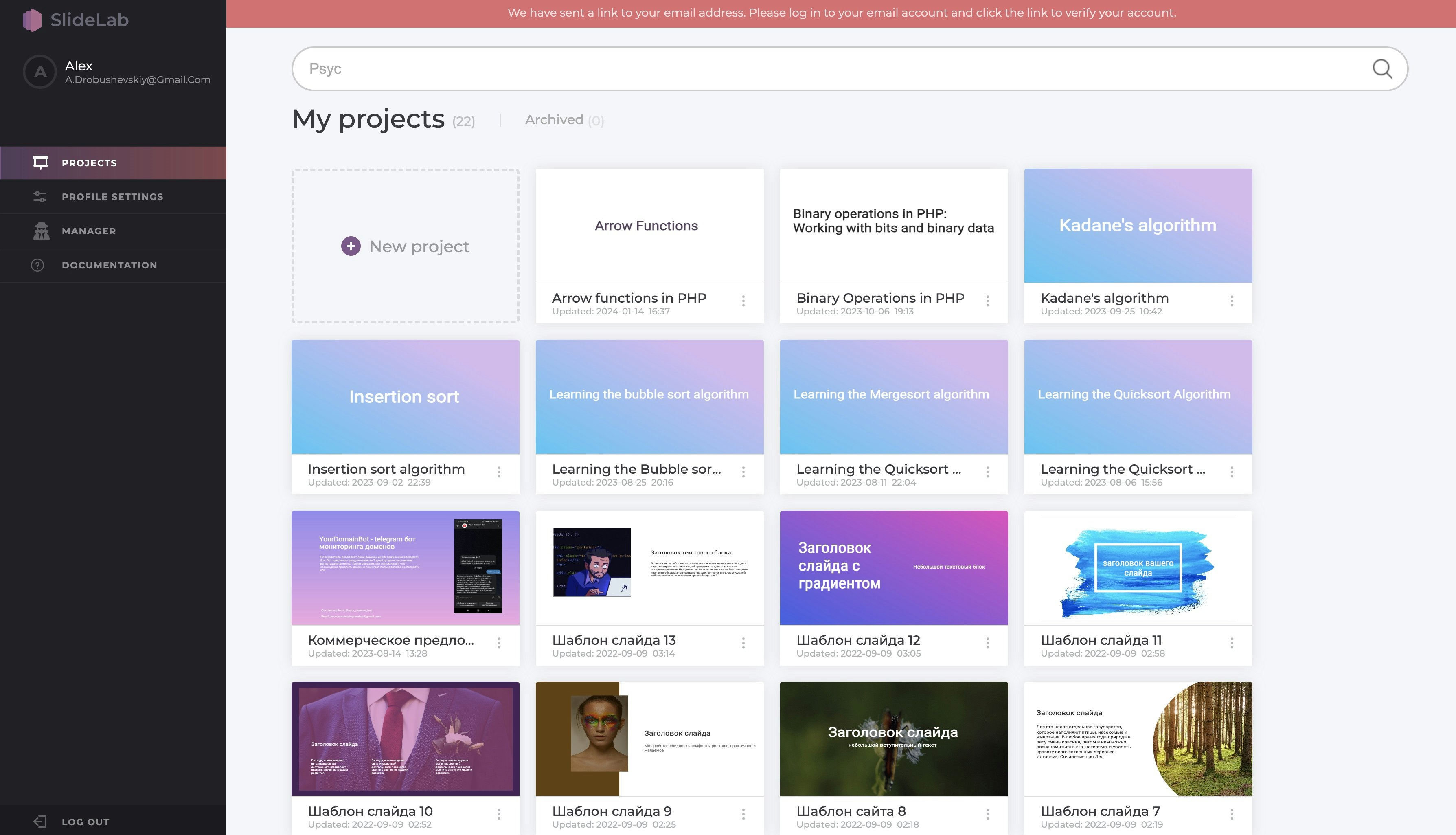Select Projects in the sidebar

pos(89,163)
